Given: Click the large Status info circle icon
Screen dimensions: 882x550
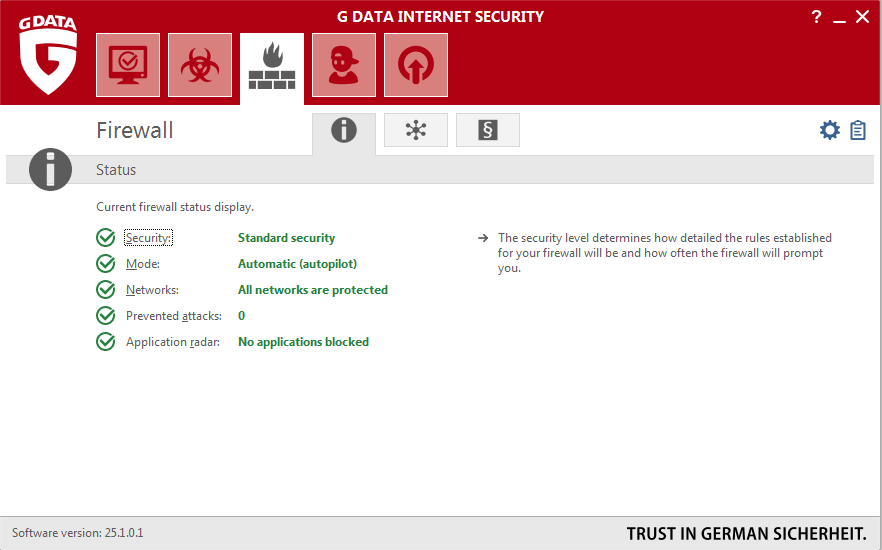Looking at the screenshot, I should [50, 169].
